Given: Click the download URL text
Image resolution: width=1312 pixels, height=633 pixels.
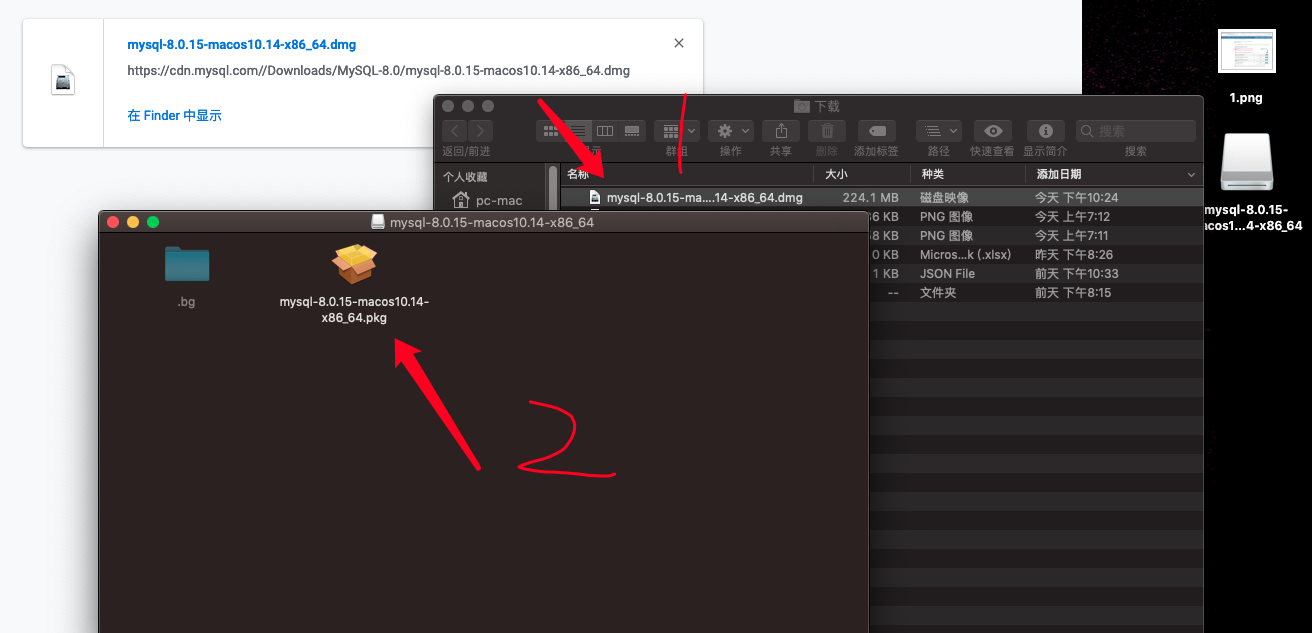Looking at the screenshot, I should 378,71.
